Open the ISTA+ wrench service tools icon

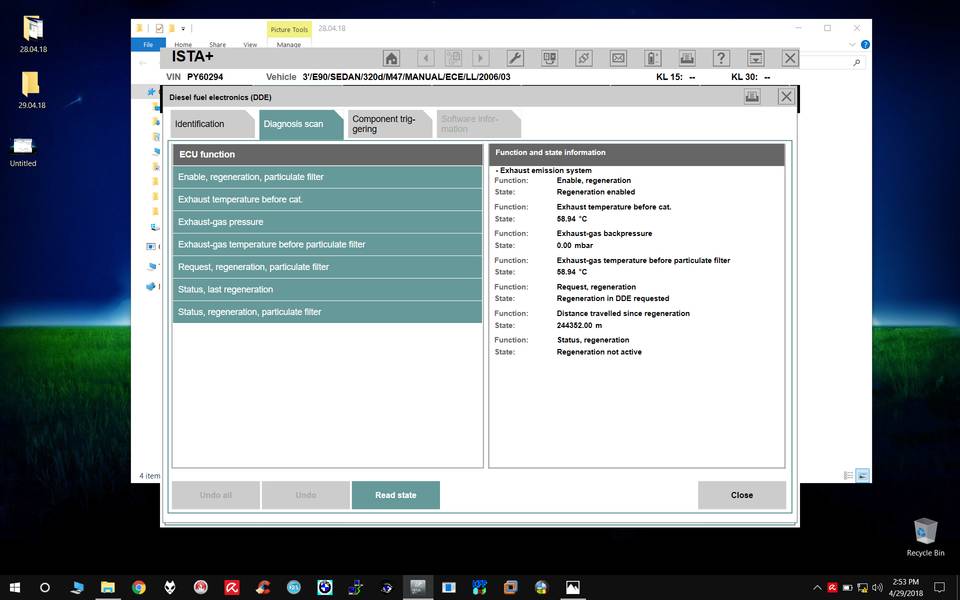pos(515,58)
